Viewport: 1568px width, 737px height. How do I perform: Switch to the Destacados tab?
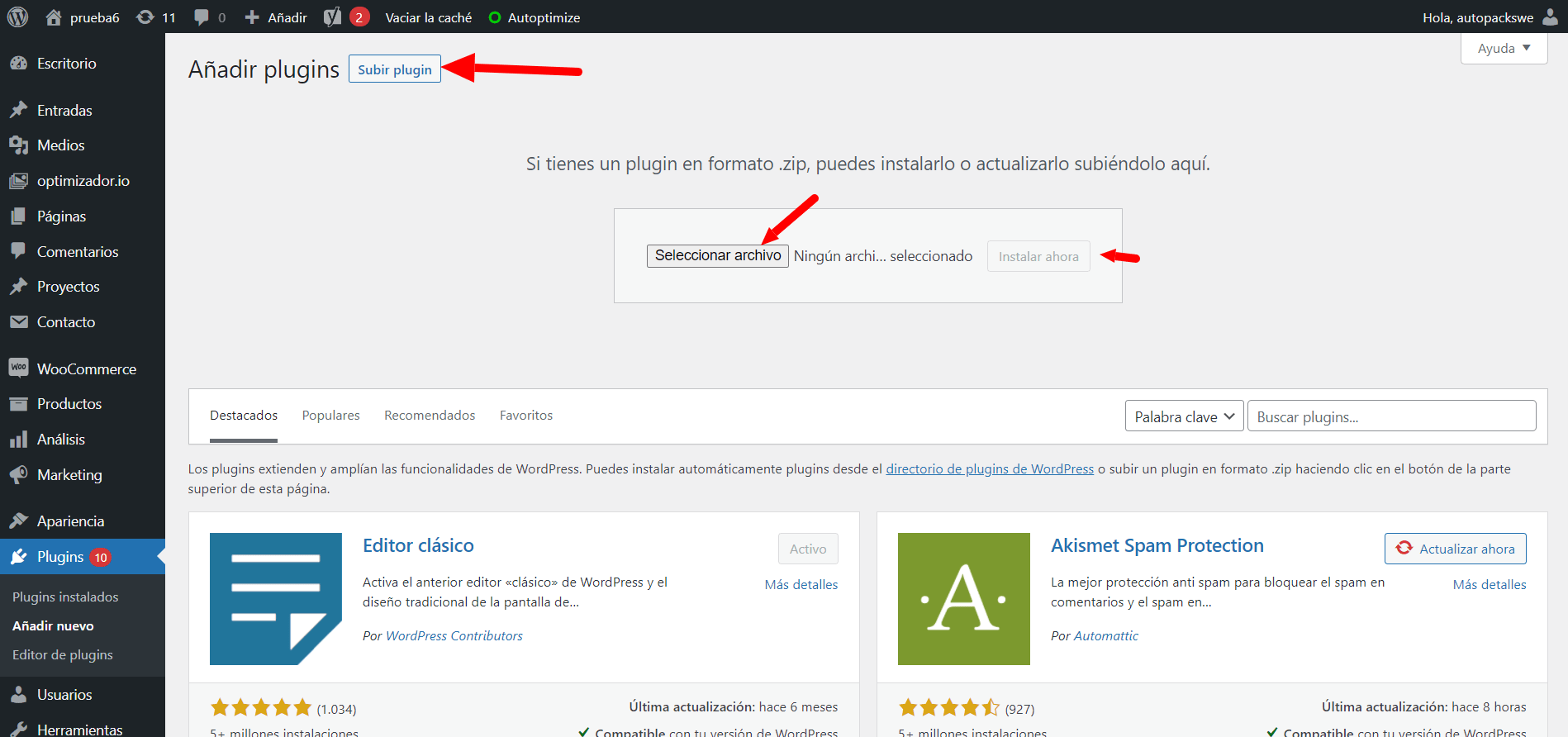pos(244,416)
